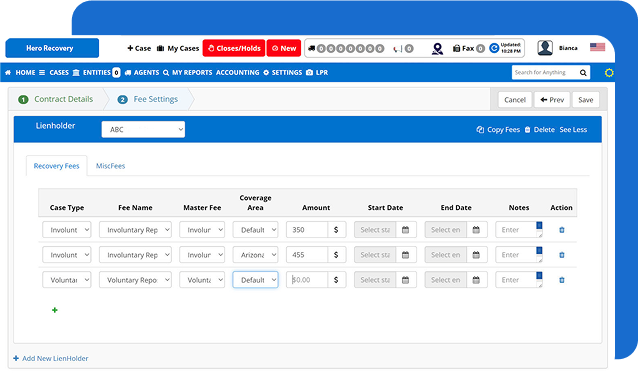The image size is (638, 376).
Task: Open Lienholder ABC dropdown
Action: 143,129
